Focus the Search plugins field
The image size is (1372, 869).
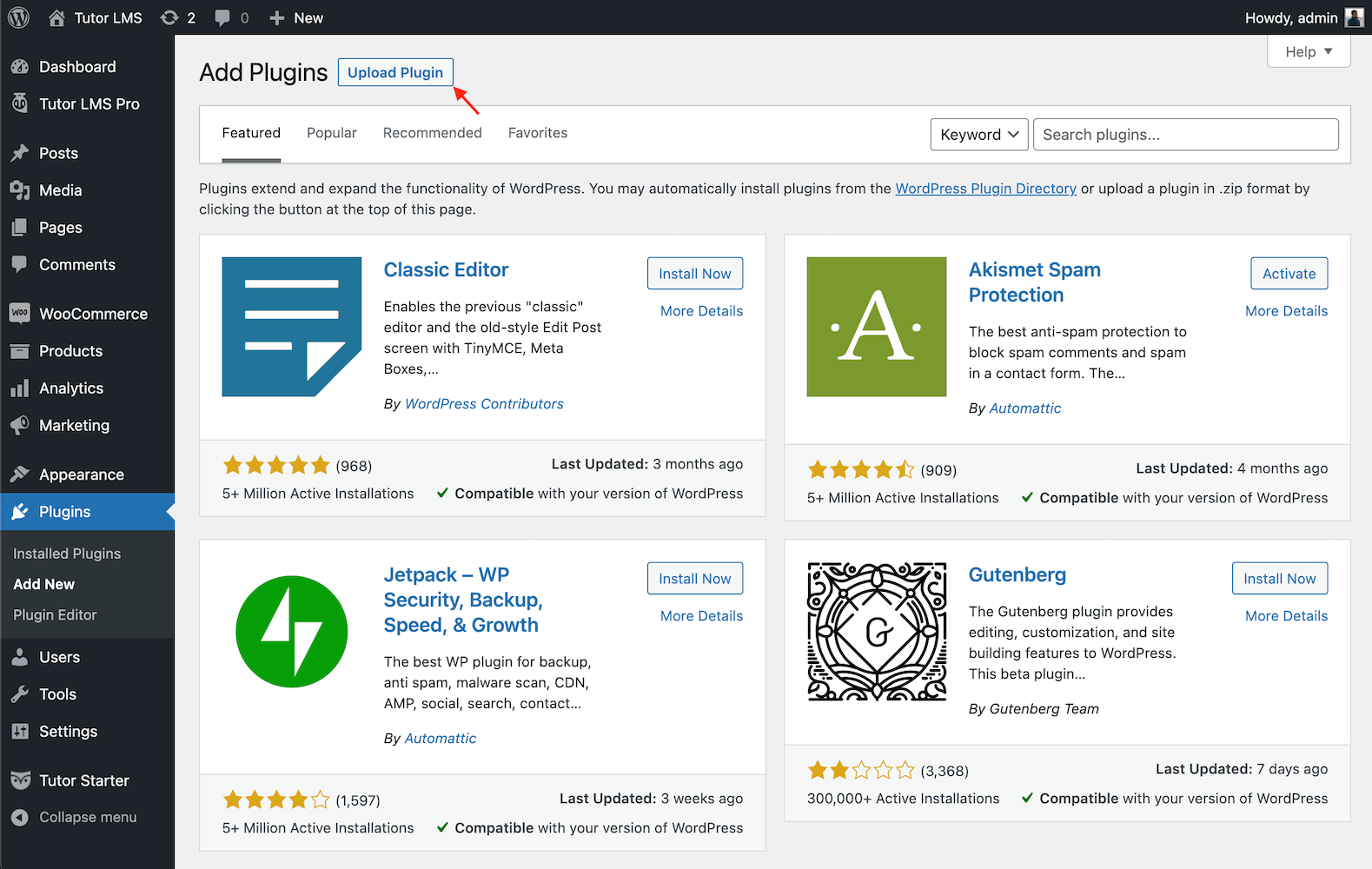(x=1186, y=135)
